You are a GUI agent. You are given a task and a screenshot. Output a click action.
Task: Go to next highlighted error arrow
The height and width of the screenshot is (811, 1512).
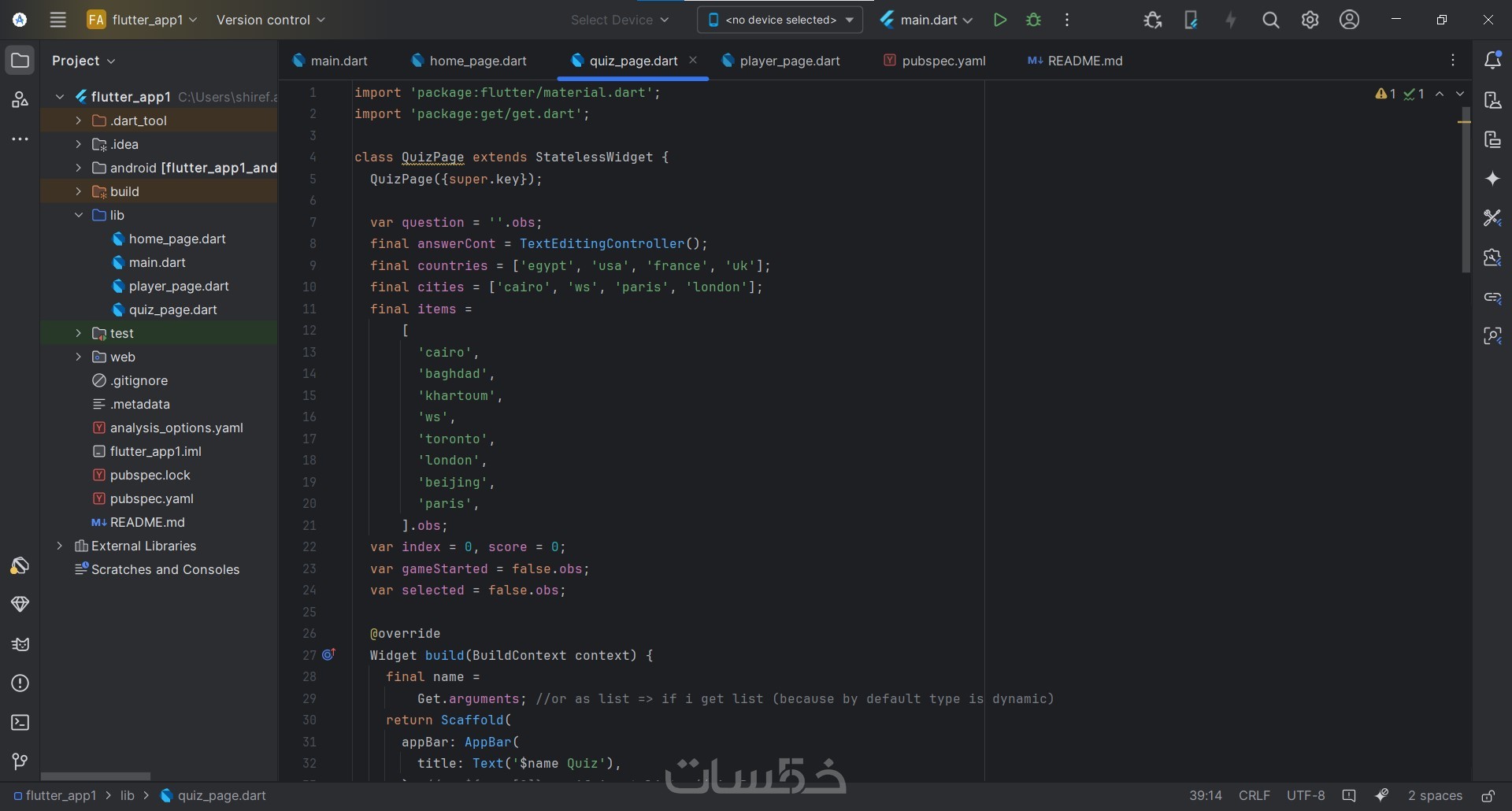click(1460, 94)
